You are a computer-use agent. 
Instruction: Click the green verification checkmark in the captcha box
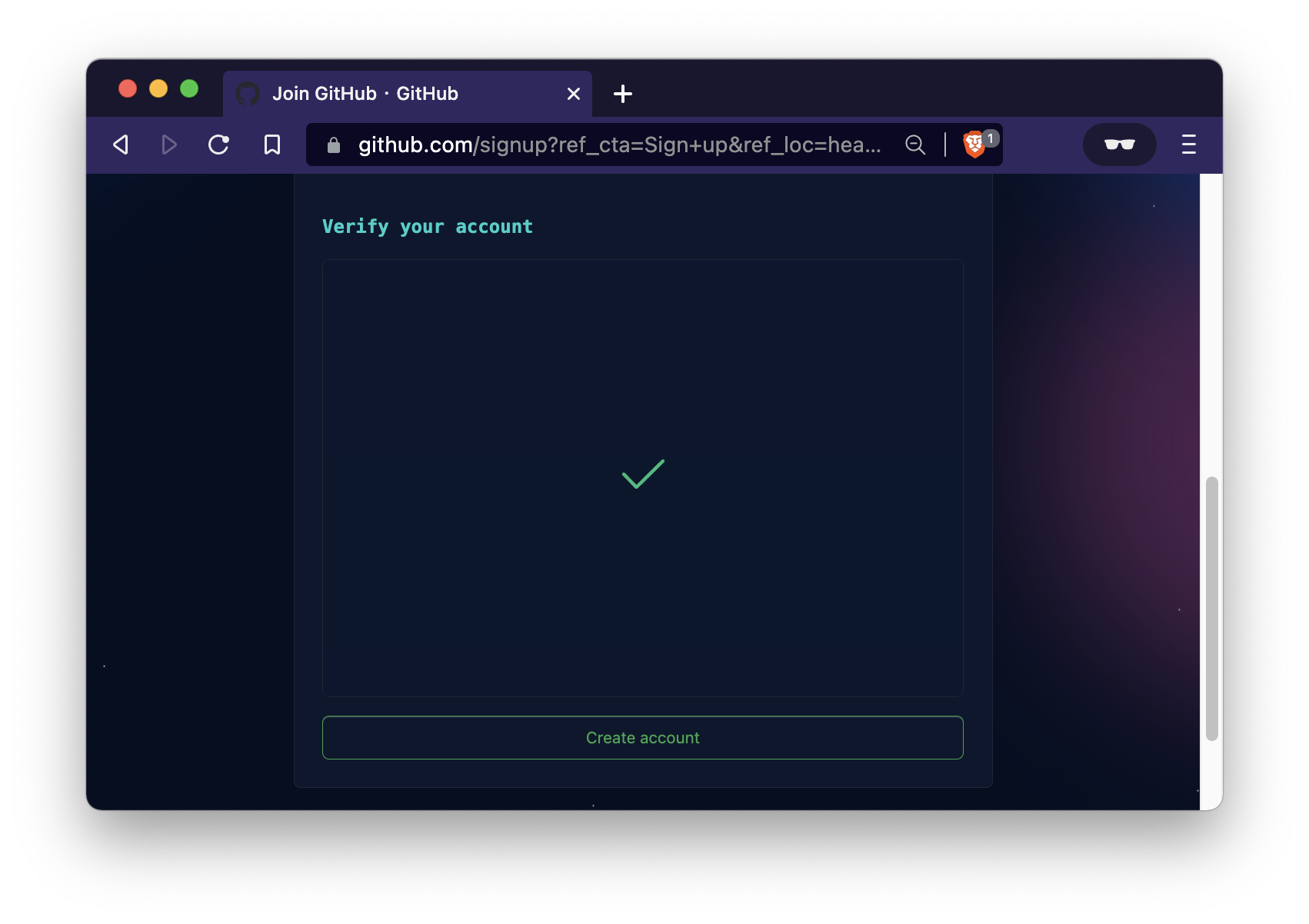pos(643,474)
